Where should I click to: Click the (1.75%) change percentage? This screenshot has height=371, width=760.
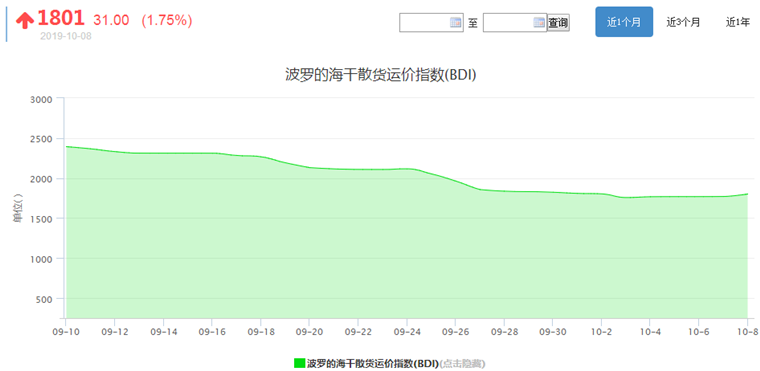(x=166, y=20)
